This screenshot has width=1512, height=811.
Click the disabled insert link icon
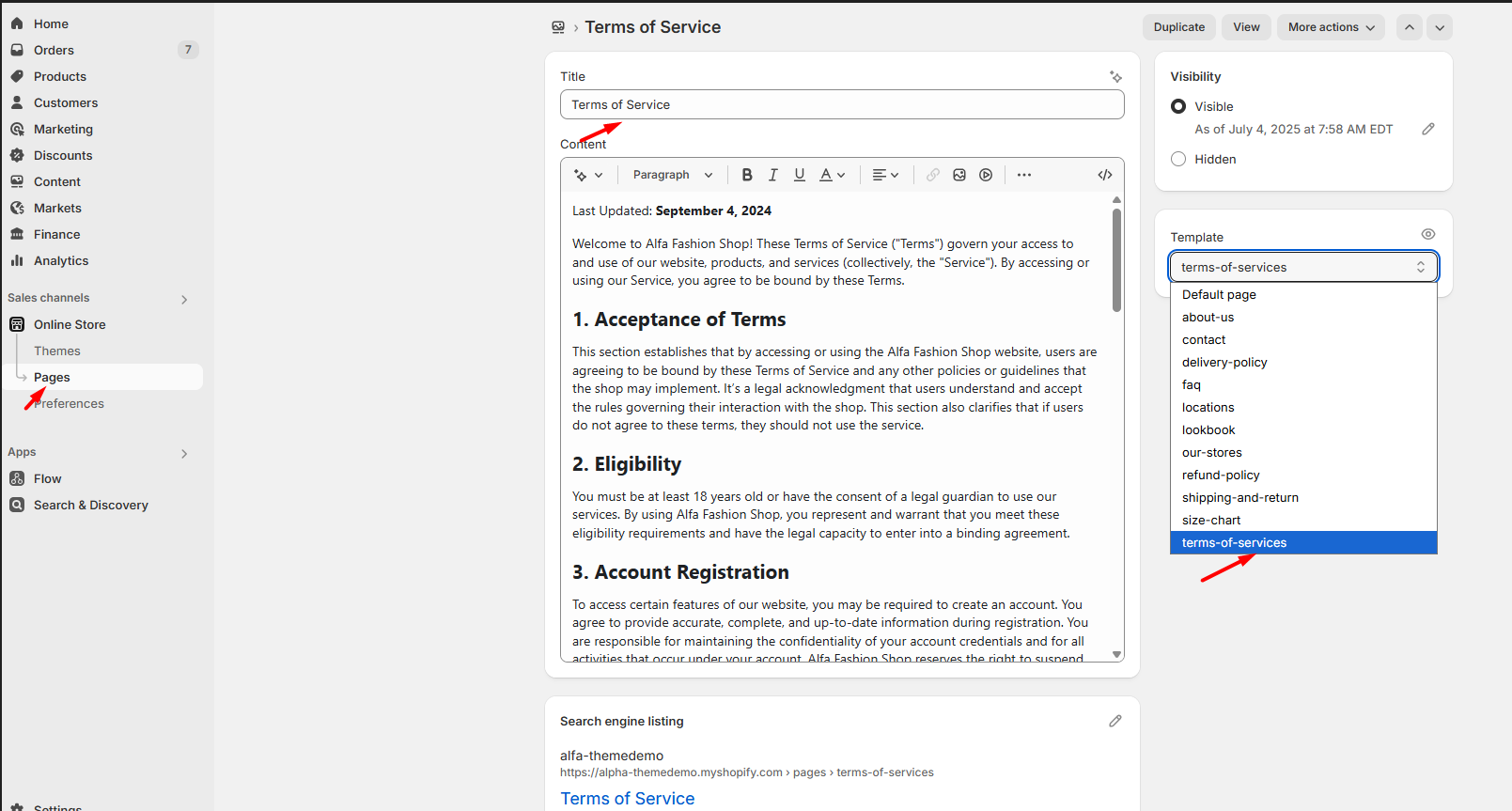click(x=933, y=175)
